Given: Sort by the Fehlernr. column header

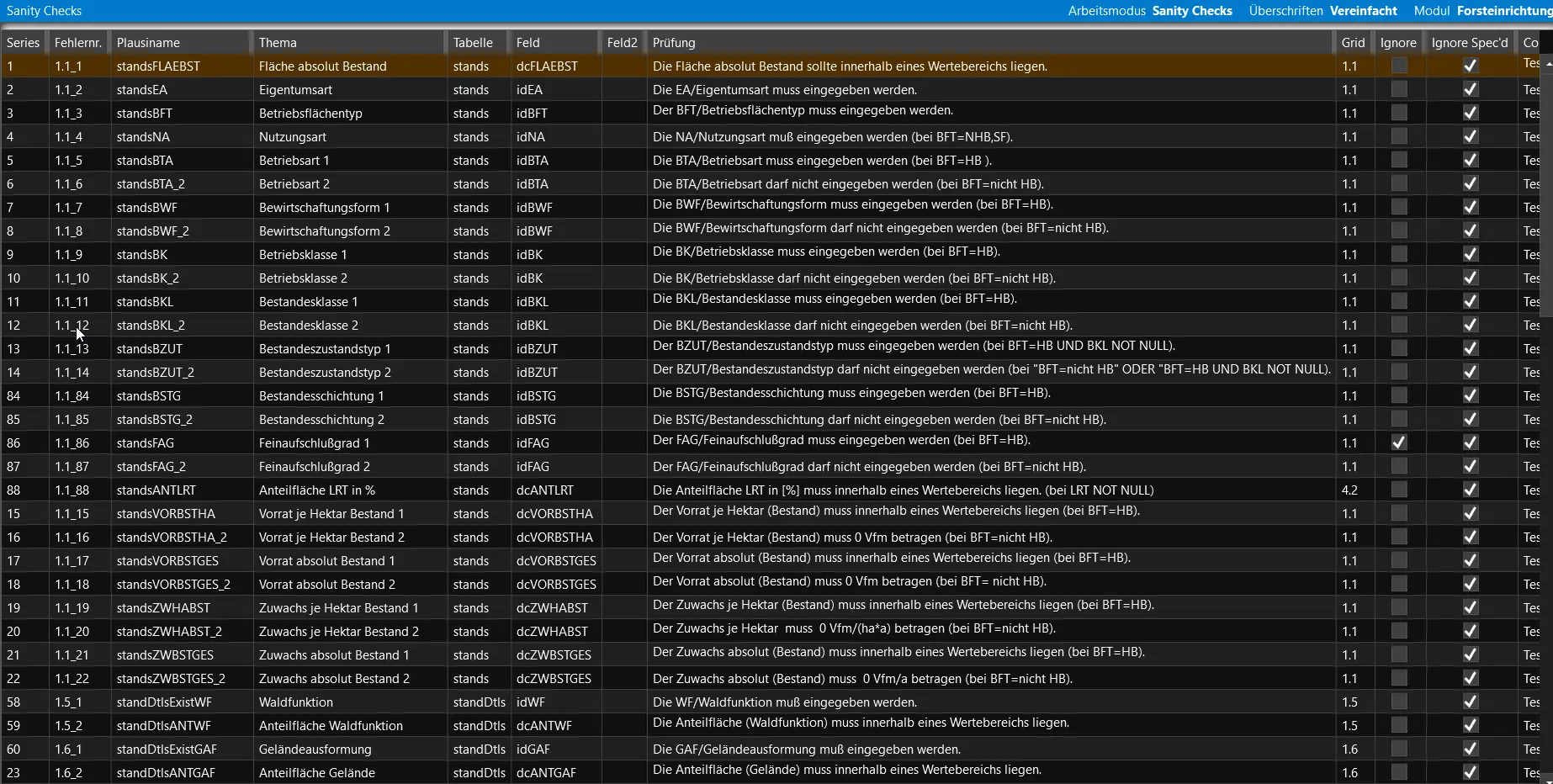Looking at the screenshot, I should pos(78,43).
